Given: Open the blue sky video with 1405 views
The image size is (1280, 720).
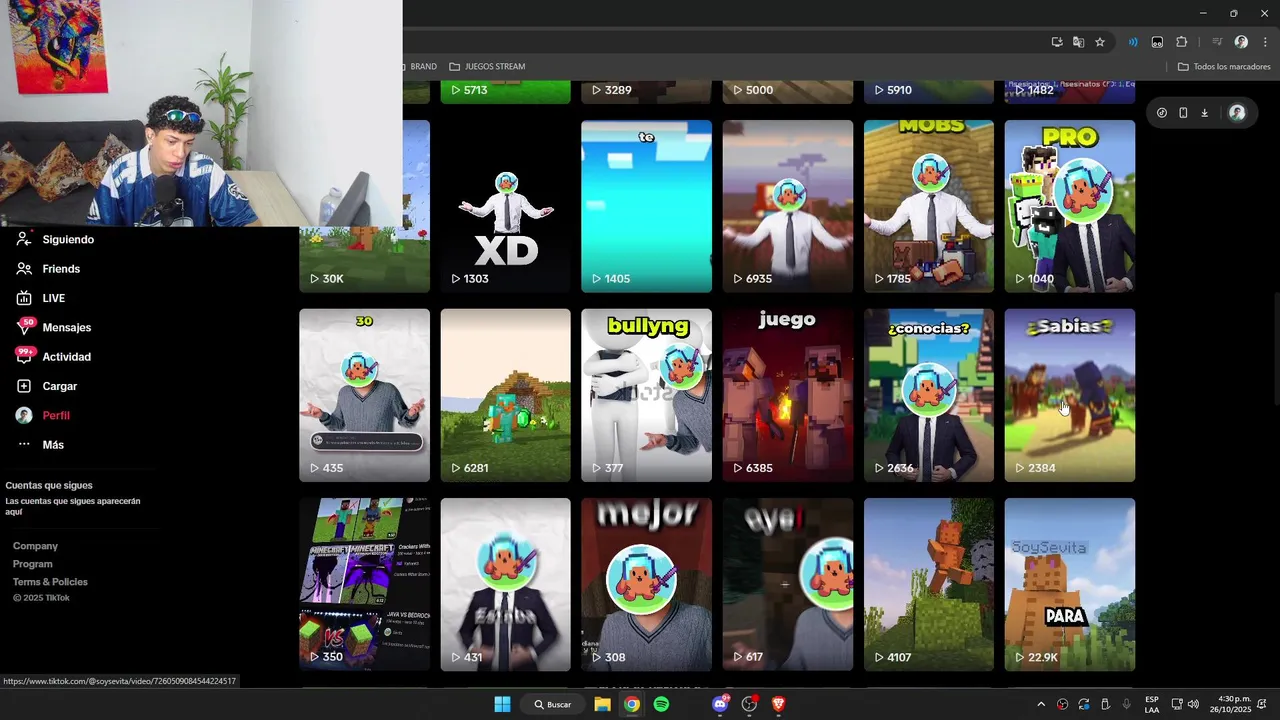Looking at the screenshot, I should tap(647, 206).
